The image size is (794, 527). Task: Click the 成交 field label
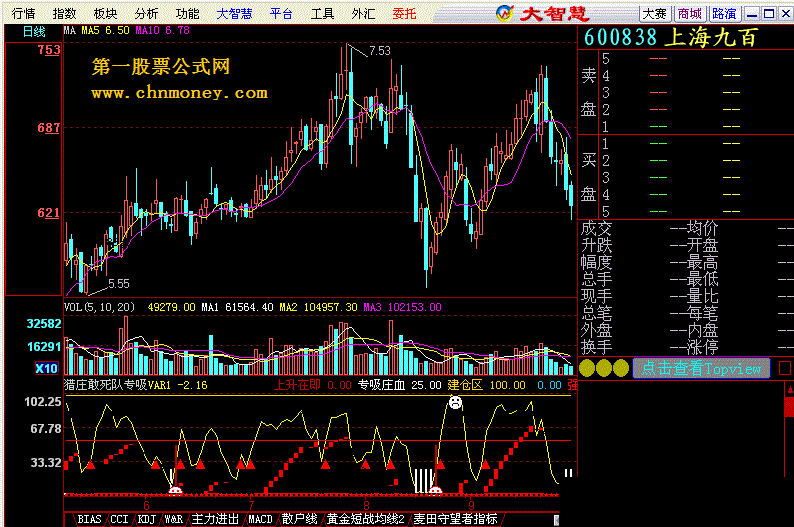[597, 229]
